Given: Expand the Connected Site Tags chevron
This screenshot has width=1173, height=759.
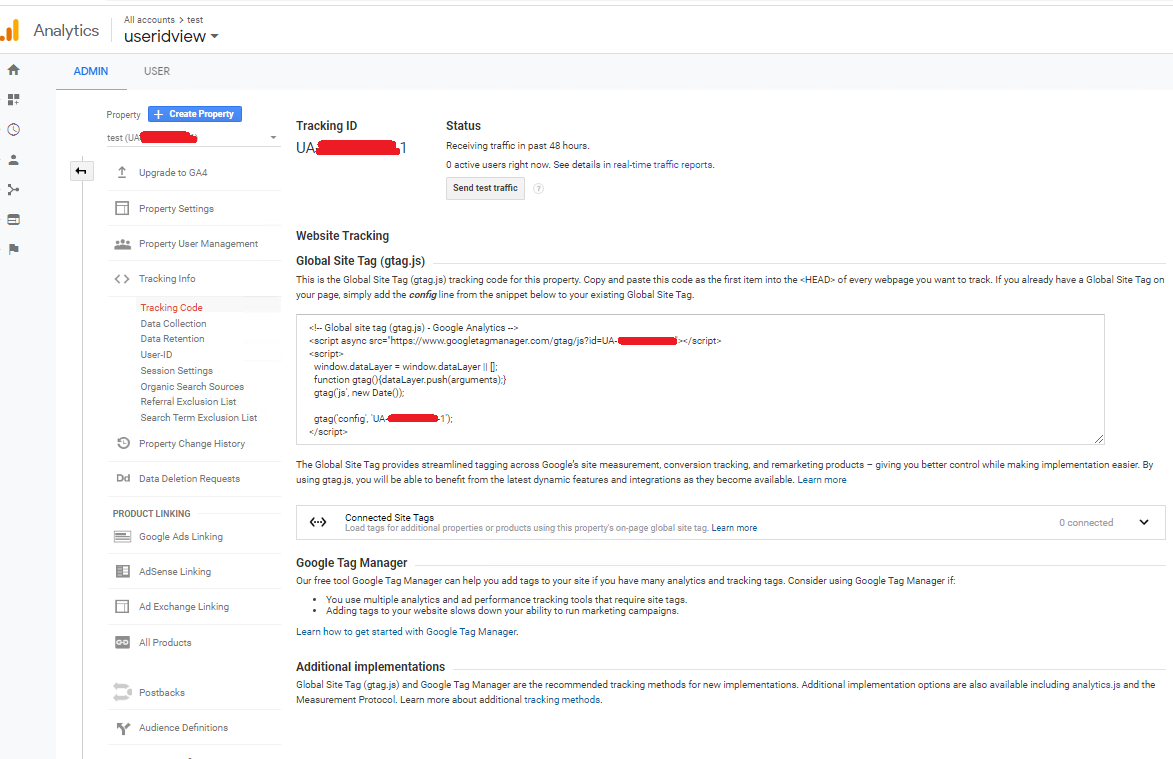Looking at the screenshot, I should 1144,523.
